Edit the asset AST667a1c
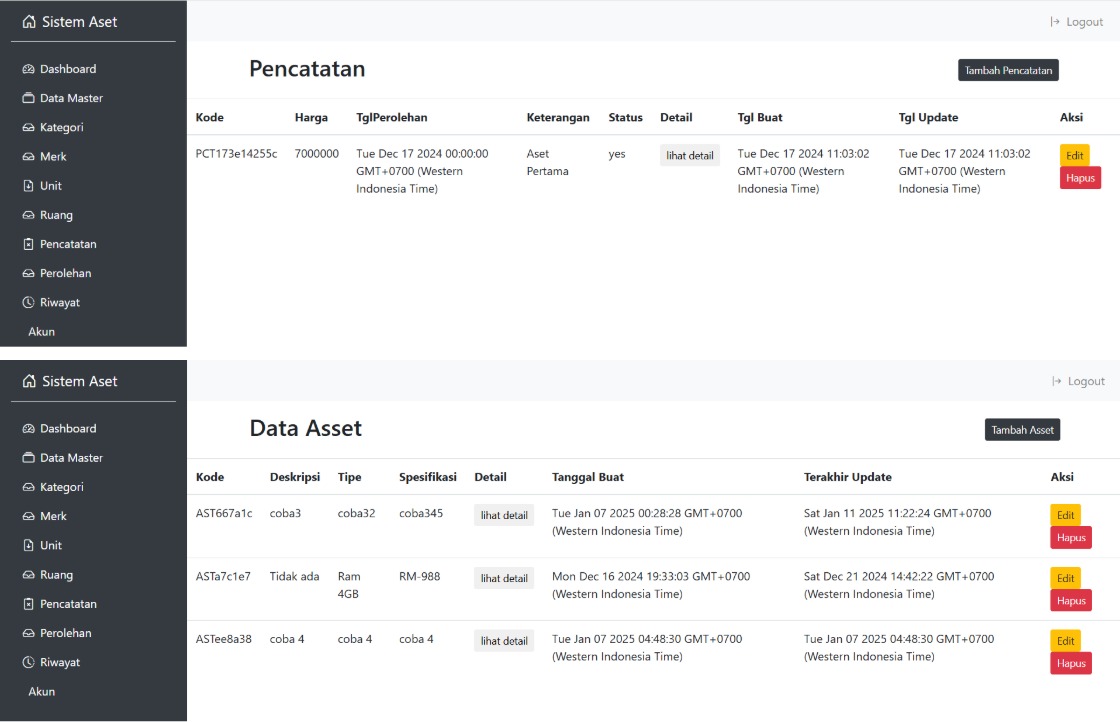Screen dimensions: 1120x722 [1065, 514]
